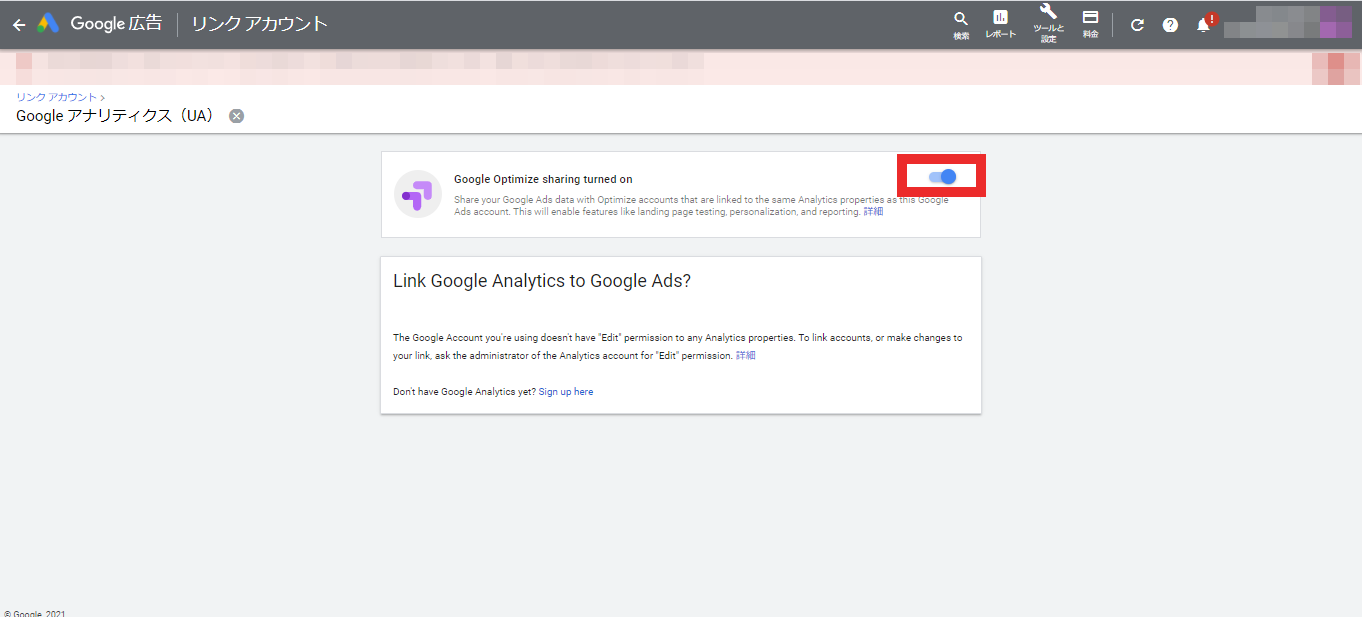The image size is (1362, 617).
Task: Open 詳細 link in Optimize sharing description
Action: click(x=873, y=212)
